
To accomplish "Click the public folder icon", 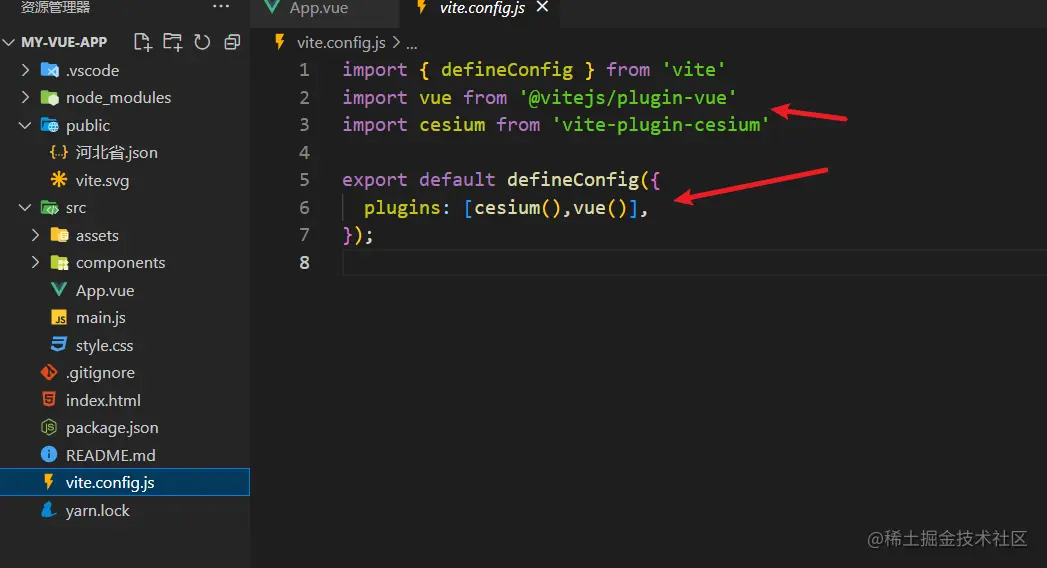I will coord(49,125).
